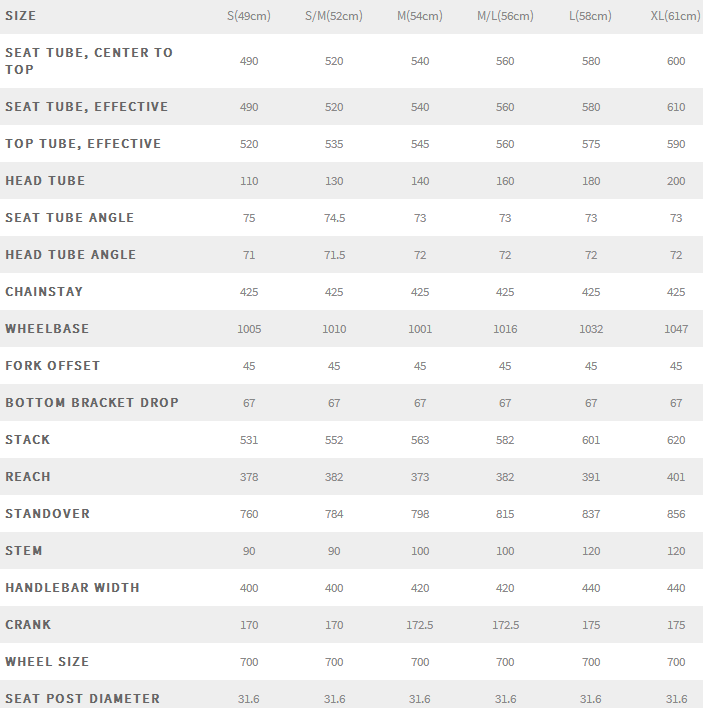Screen dimensions: 703x708
Task: Click the Crank value 175 for L
Action: click(x=591, y=625)
